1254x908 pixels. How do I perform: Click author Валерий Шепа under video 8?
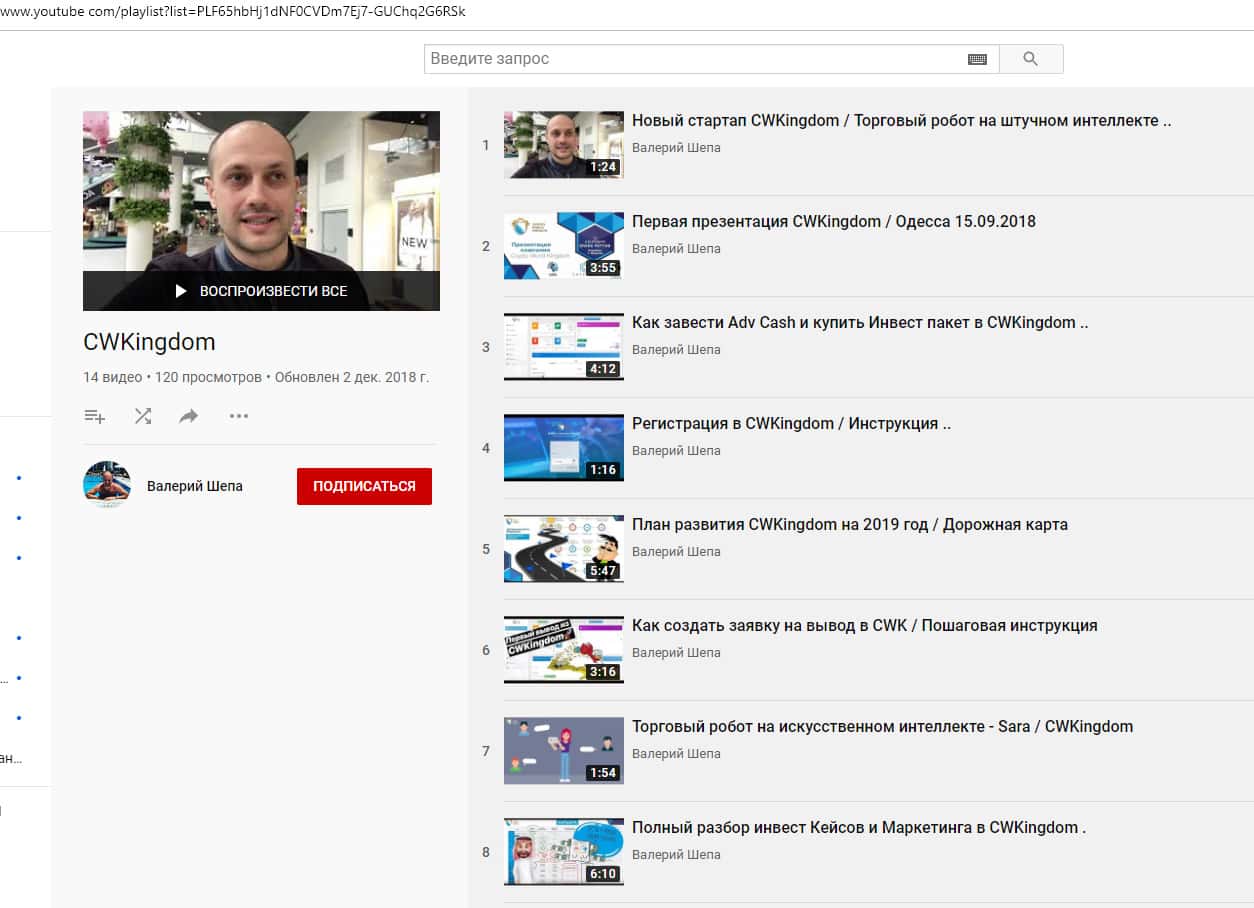[676, 855]
